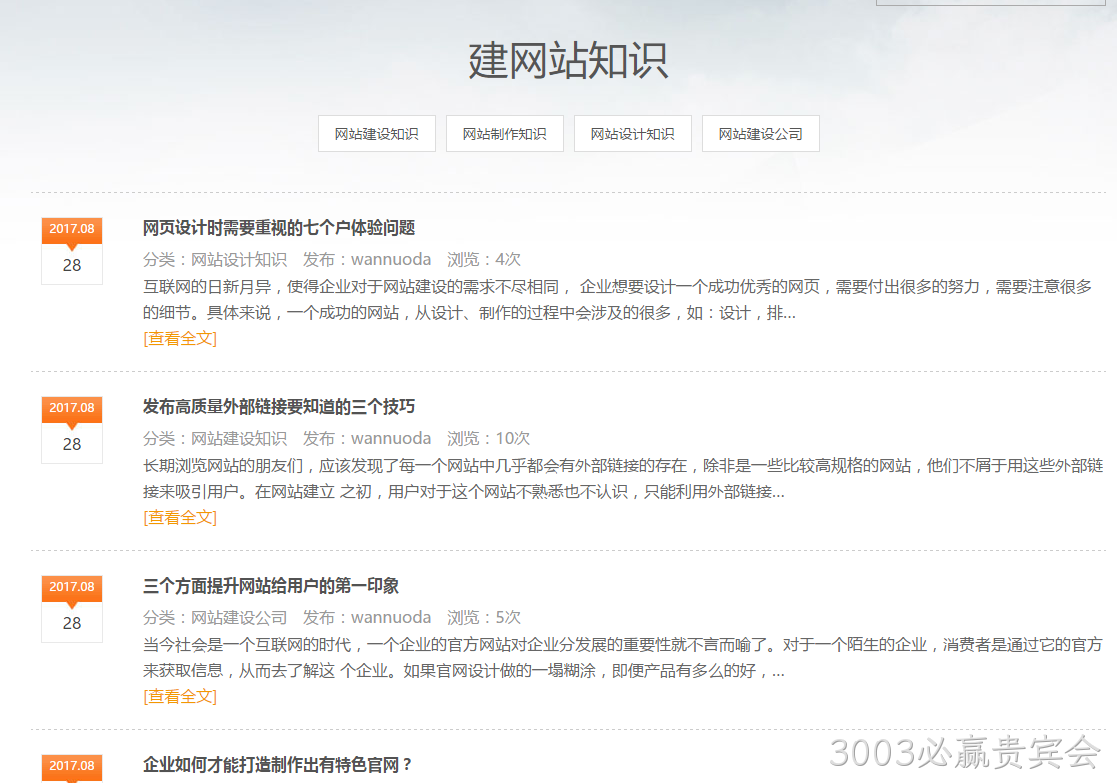Click 浏览：10次 view count

click(488, 438)
